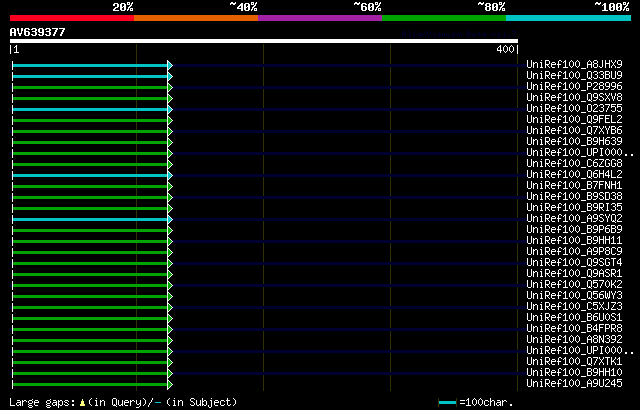Select the UniRef100_B6U0S1 label
The image size is (640, 410).
point(574,318)
